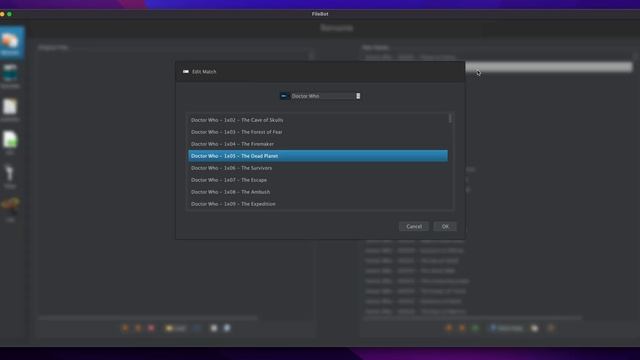Image resolution: width=640 pixels, height=360 pixels.
Task: Open the Episodes panel in the sidebar
Action: pos(10,76)
